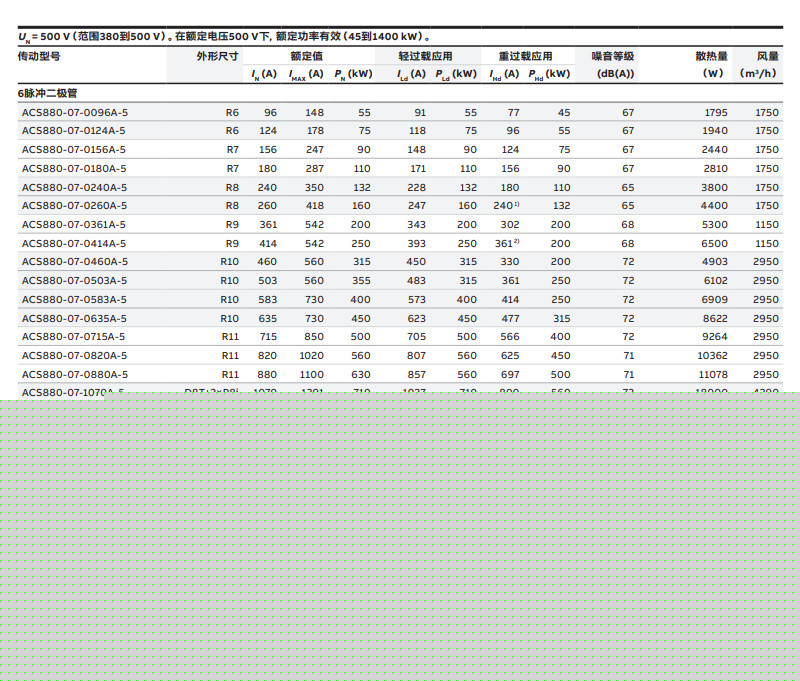Click the 风量 column header

click(x=768, y=56)
